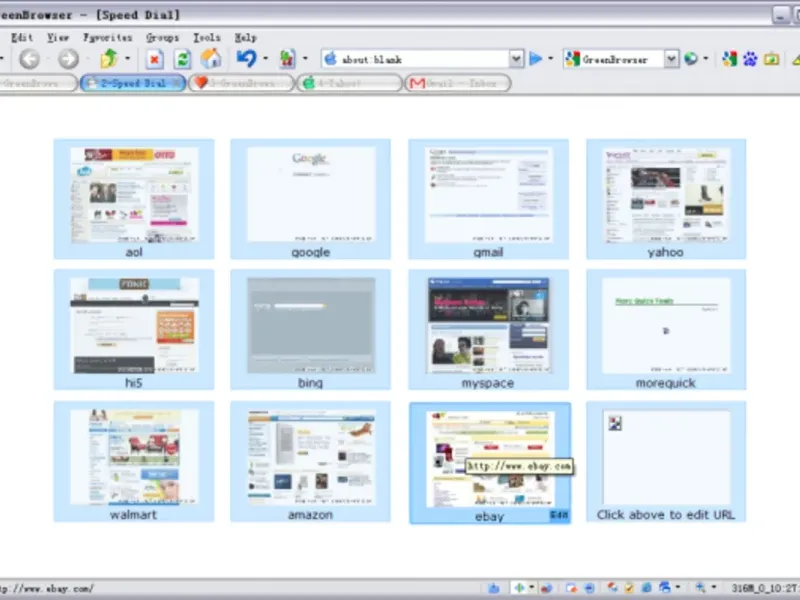This screenshot has width=800, height=600.
Task: Click the yellow picture icon right of the paw
Action: [771, 59]
